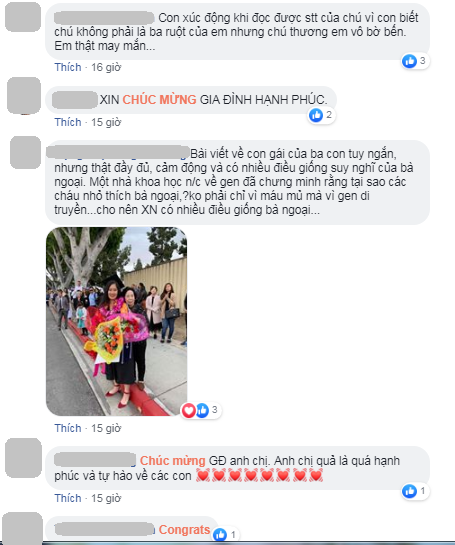Open avatar of the 'GĐ anh chị' commenter
The height and width of the screenshot is (545, 455).
24,458
